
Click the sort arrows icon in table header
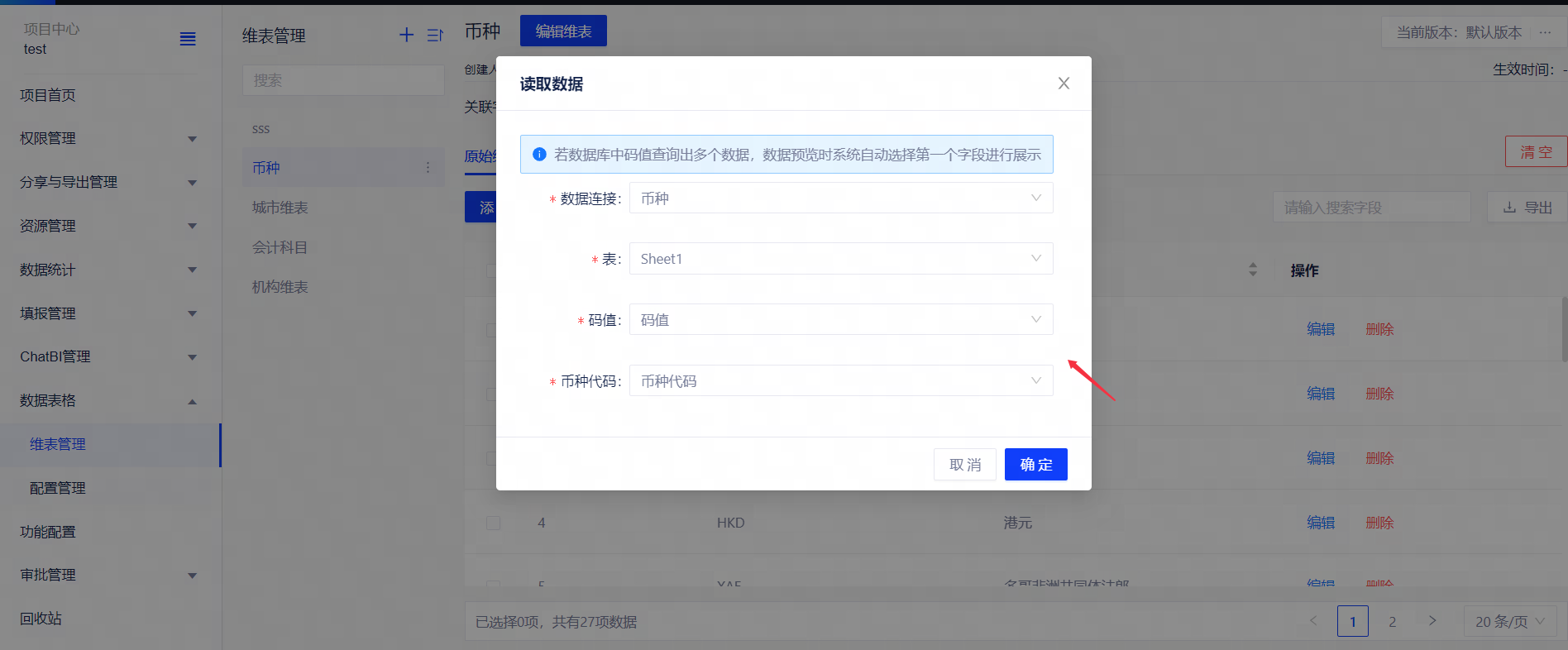pos(1252,270)
